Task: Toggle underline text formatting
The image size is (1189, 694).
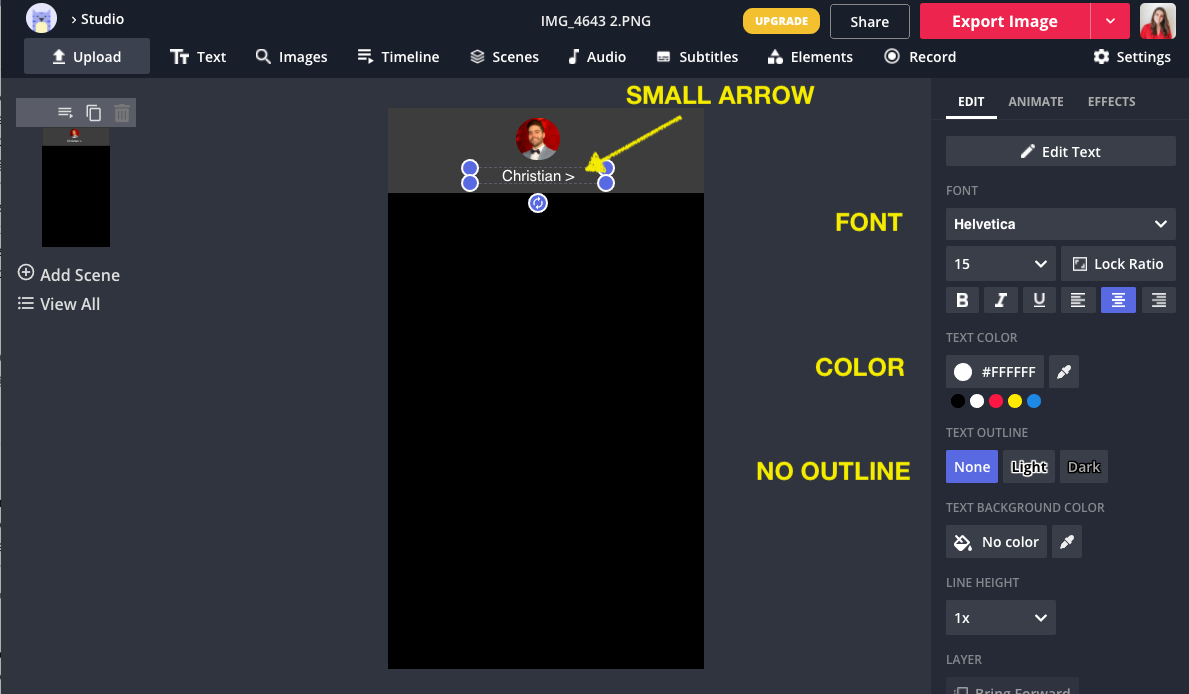Action: [1039, 300]
